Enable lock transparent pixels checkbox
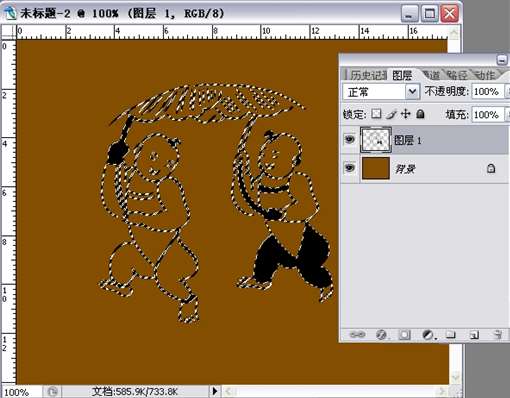 (376, 114)
